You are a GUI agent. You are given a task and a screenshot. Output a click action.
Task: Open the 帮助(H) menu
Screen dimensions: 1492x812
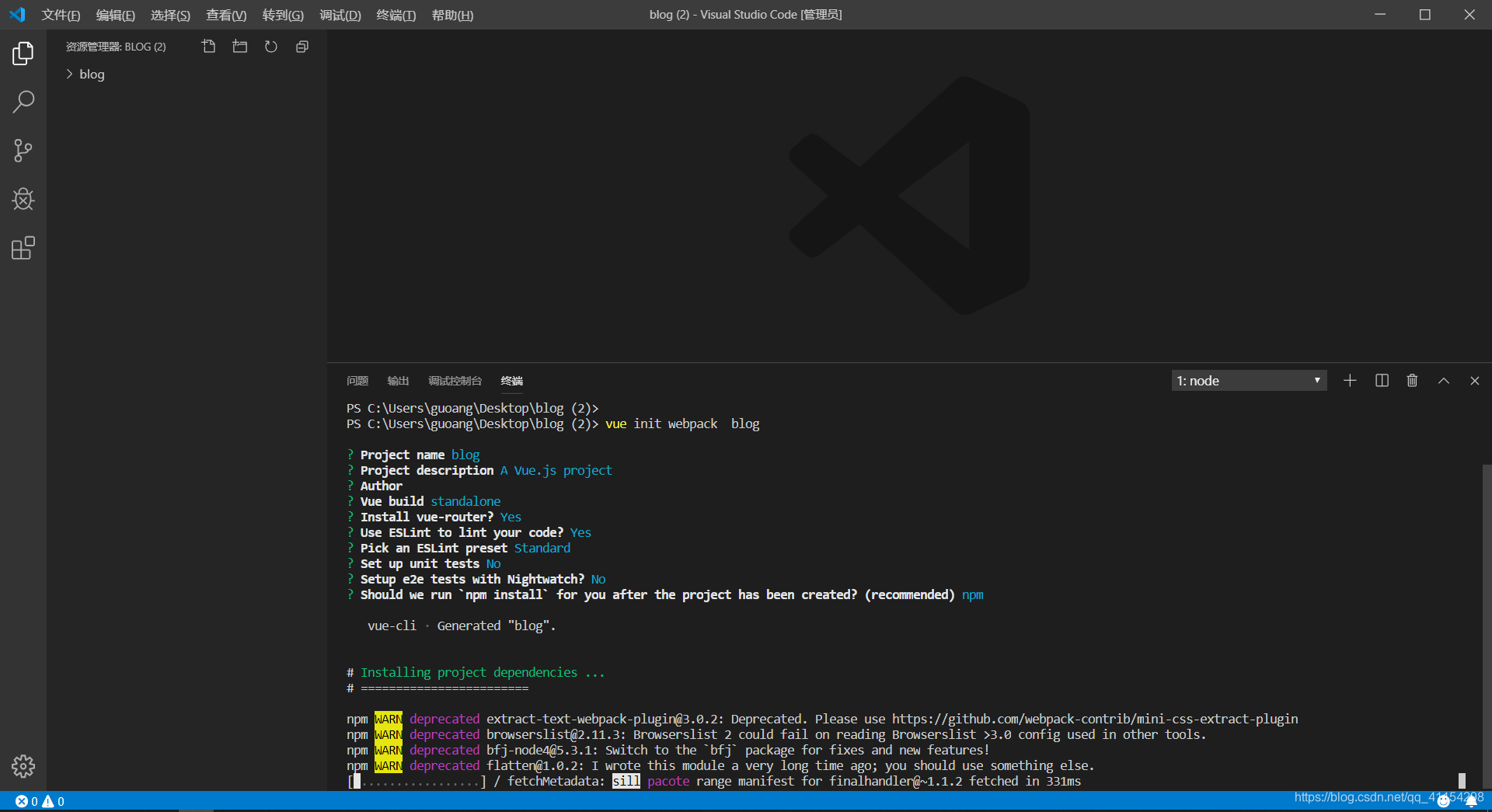(x=452, y=15)
